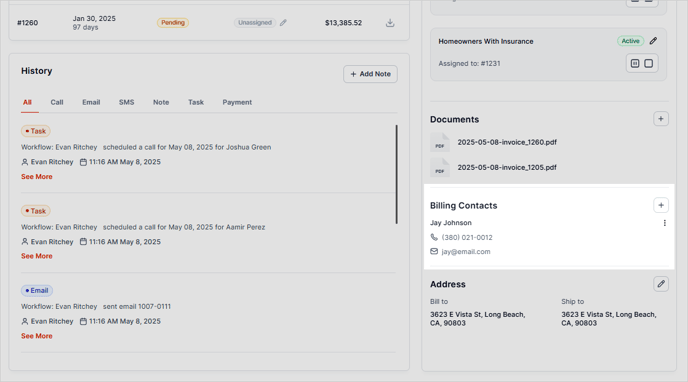The image size is (688, 382).
Task: Switch to the SMS tab
Action: 126,102
